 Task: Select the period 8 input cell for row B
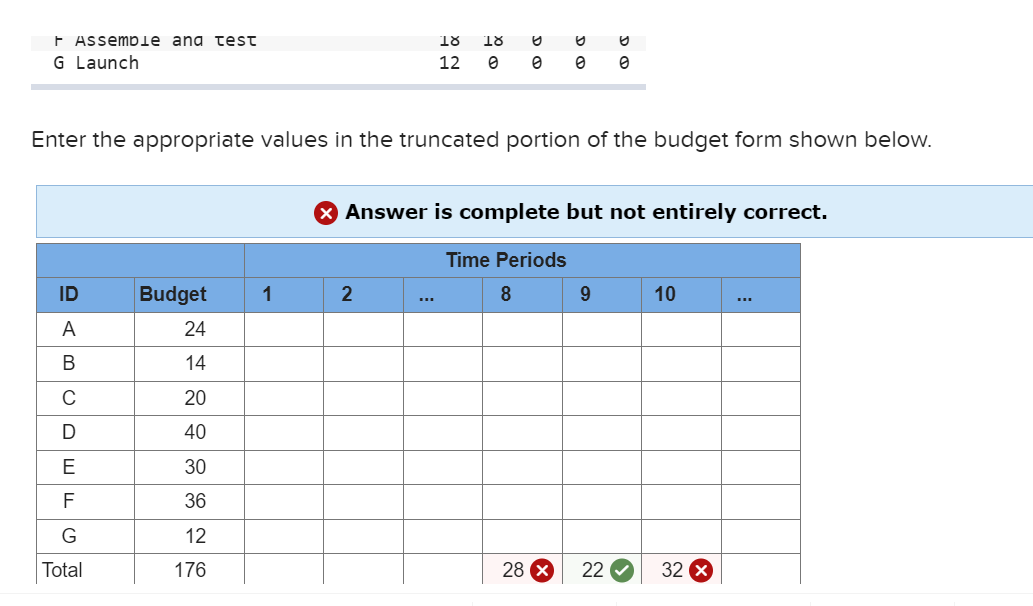click(521, 363)
